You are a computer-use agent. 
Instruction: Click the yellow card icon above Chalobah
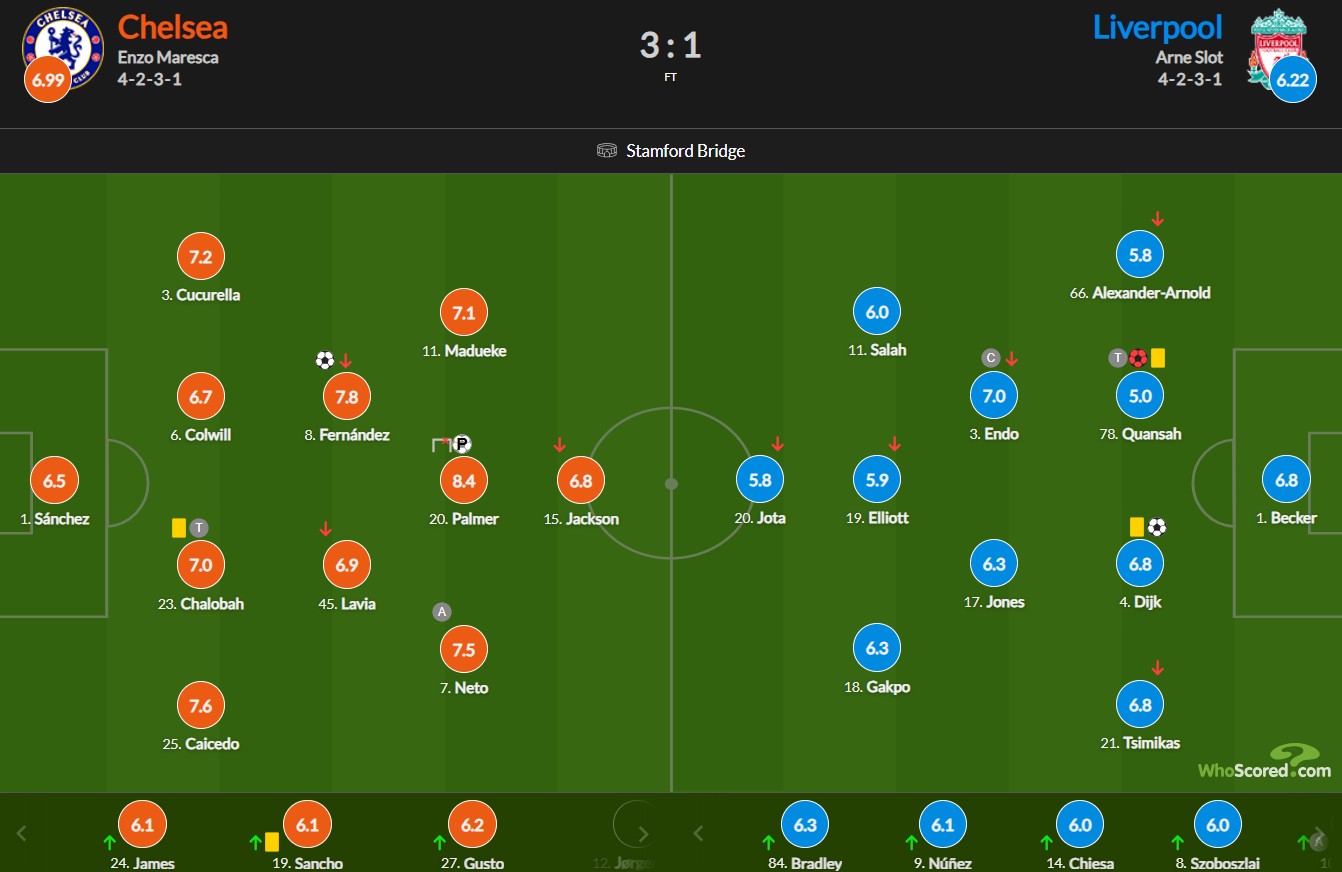pyautogui.click(x=179, y=527)
